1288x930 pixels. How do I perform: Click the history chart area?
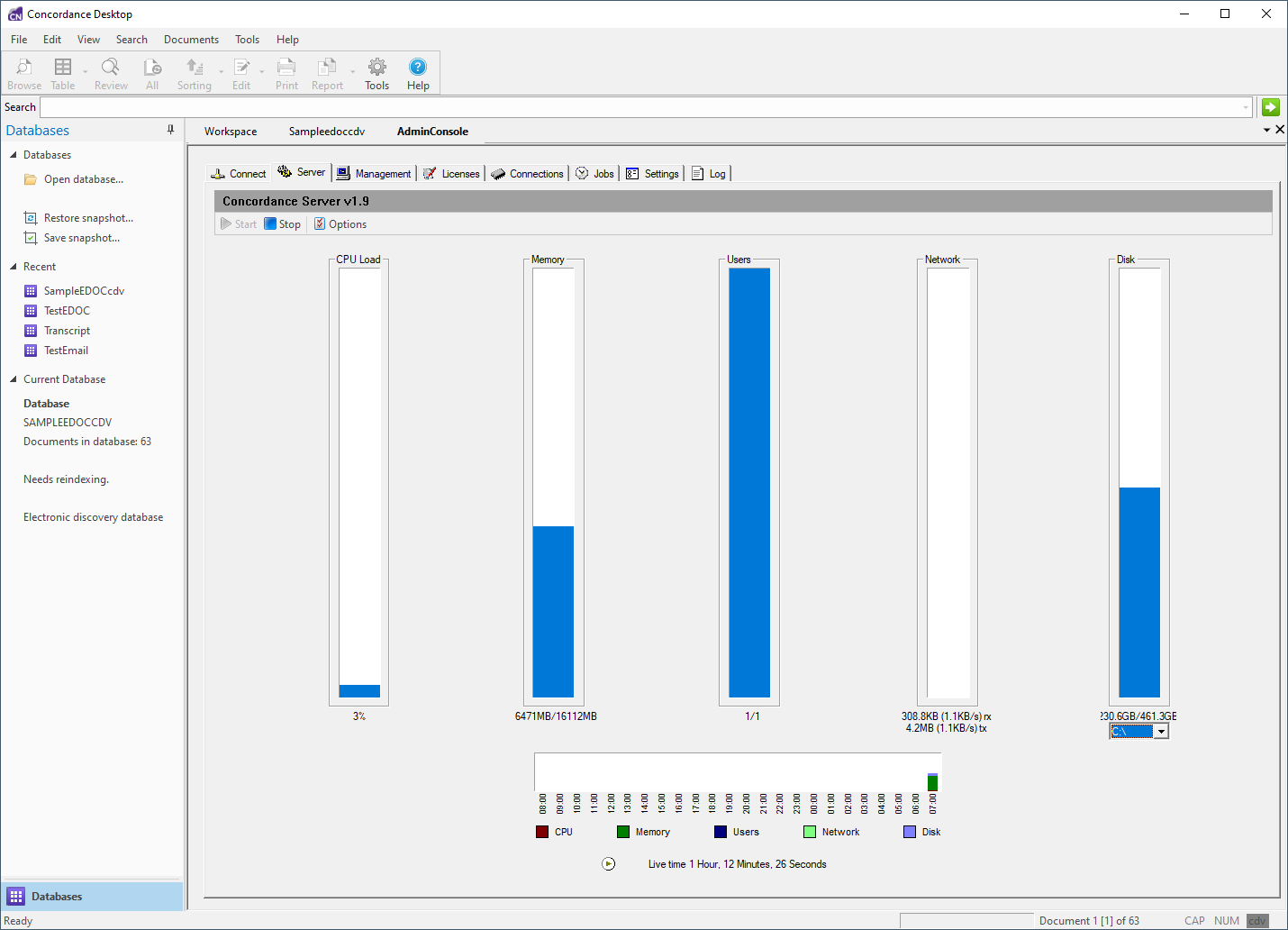738,772
